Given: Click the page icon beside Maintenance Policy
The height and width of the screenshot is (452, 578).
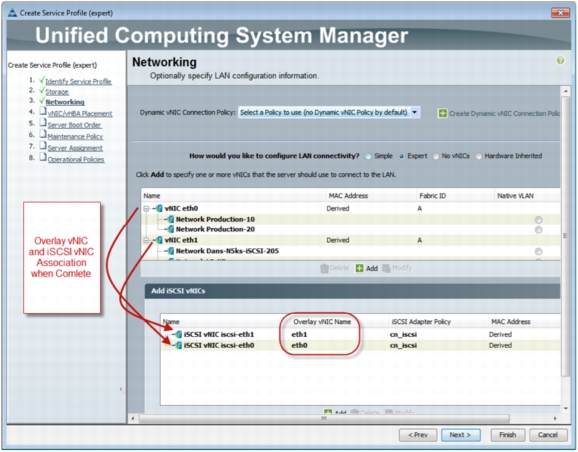Looking at the screenshot, I should pos(43,134).
